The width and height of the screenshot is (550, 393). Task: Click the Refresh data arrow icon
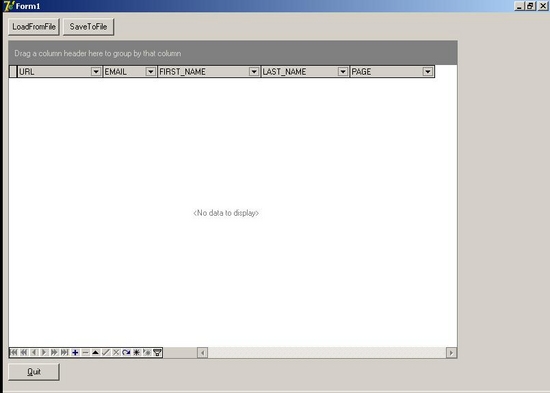click(126, 352)
